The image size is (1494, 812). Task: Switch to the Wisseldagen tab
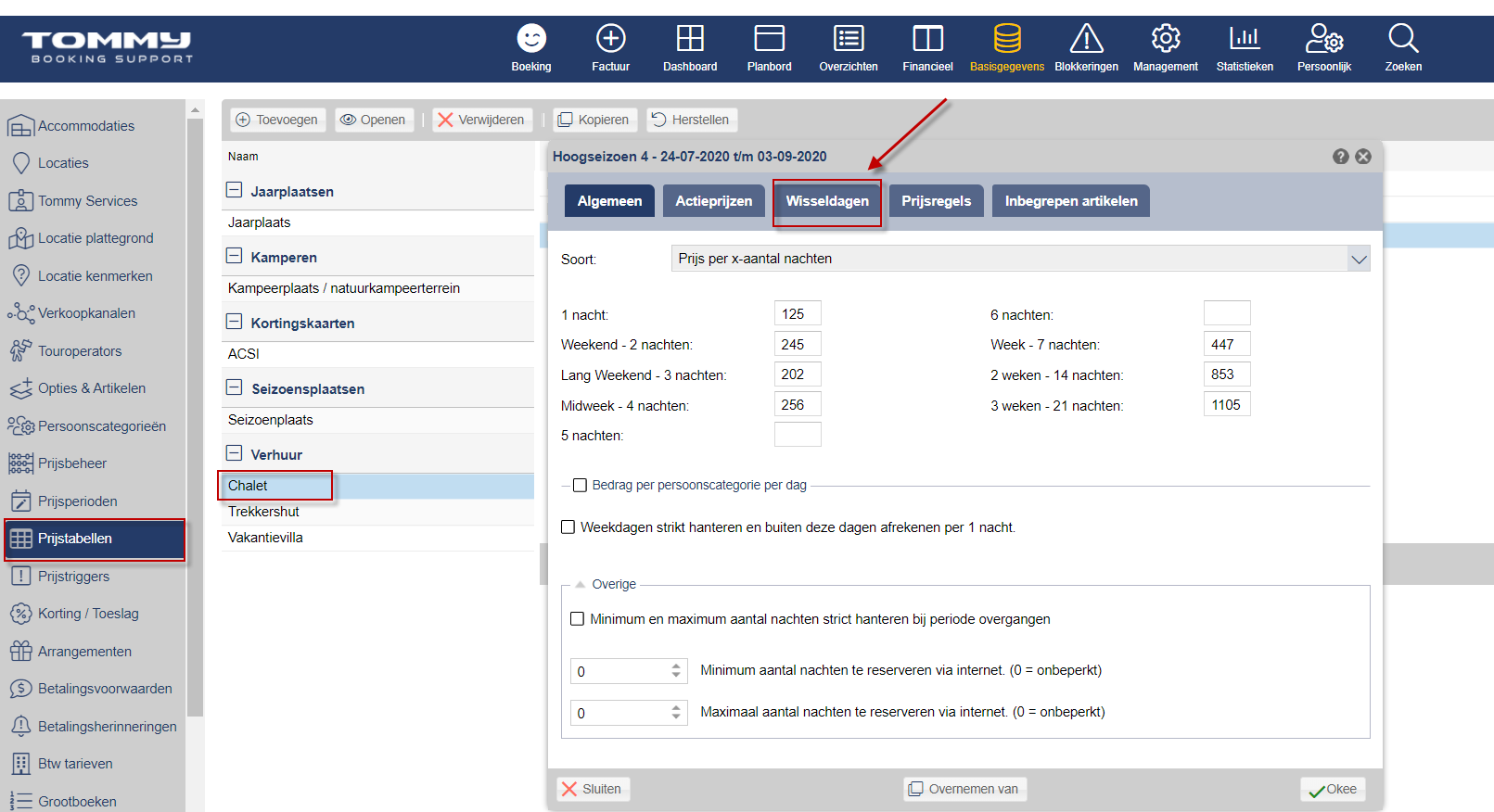click(x=827, y=201)
